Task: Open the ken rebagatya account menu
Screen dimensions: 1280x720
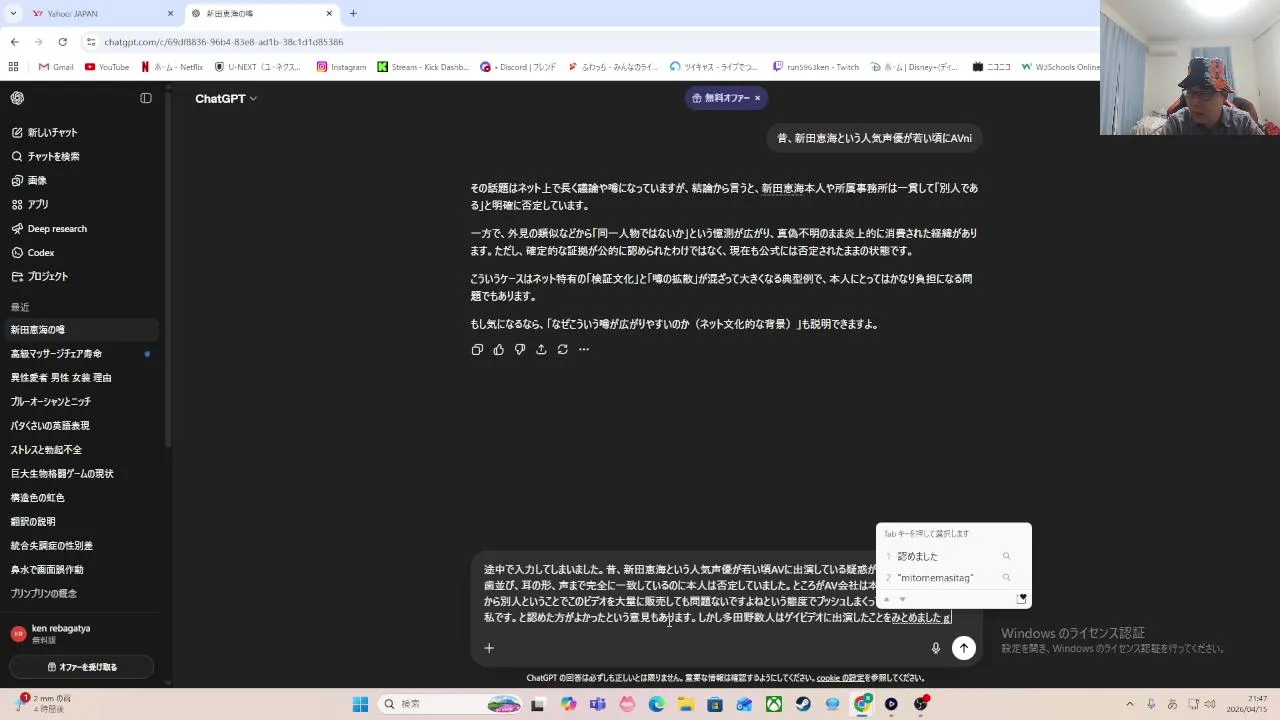Action: 80,633
